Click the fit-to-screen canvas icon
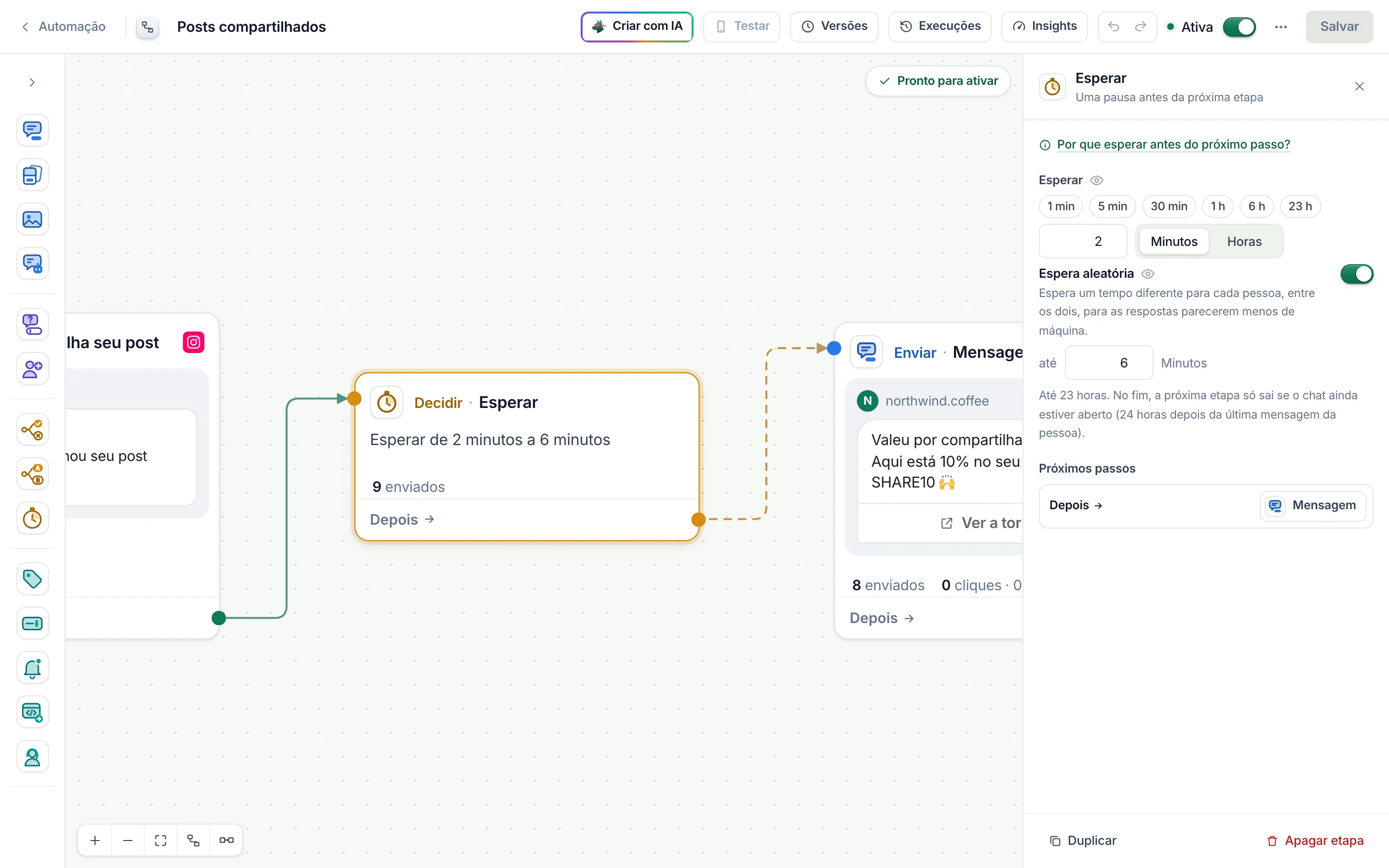The width and height of the screenshot is (1389, 868). [161, 841]
